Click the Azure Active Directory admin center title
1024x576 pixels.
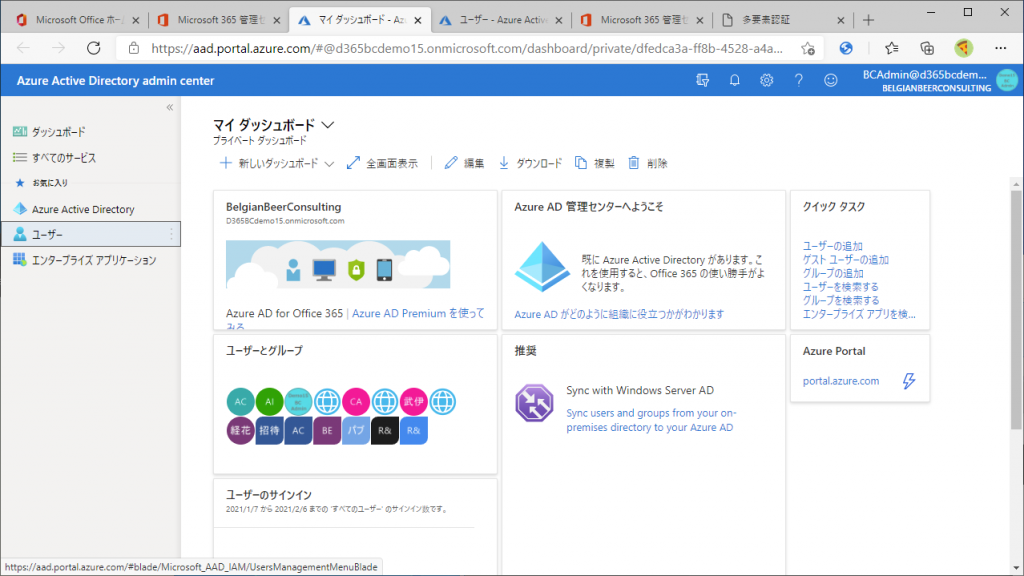pos(116,80)
